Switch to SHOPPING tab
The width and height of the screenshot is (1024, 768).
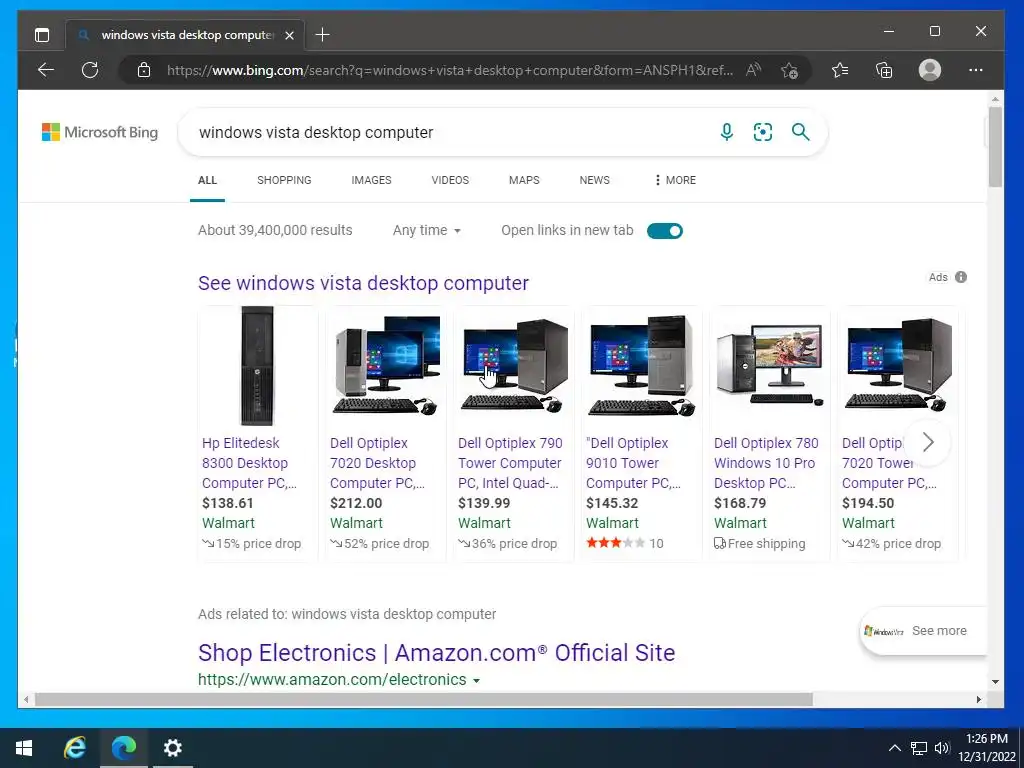click(x=284, y=180)
